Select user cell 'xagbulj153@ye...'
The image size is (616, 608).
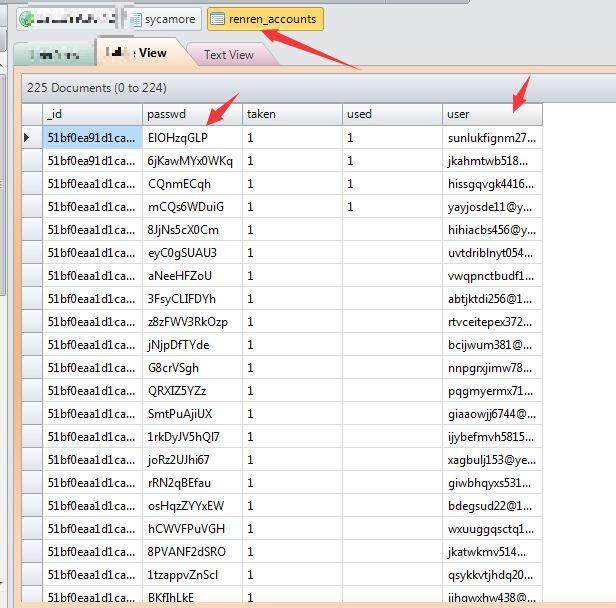pyautogui.click(x=492, y=460)
